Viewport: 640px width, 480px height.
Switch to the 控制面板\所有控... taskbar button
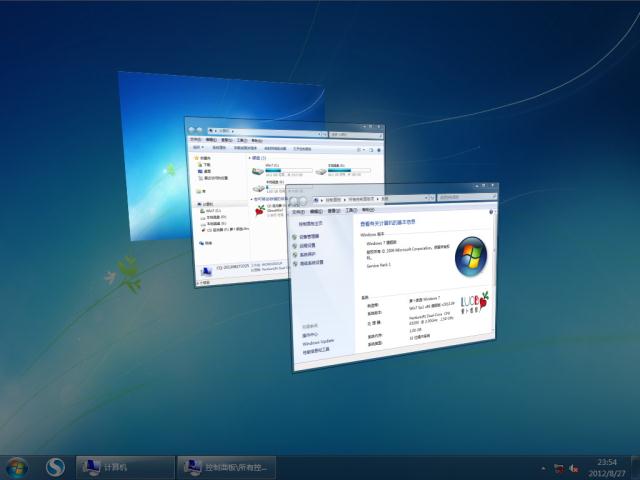coord(227,467)
